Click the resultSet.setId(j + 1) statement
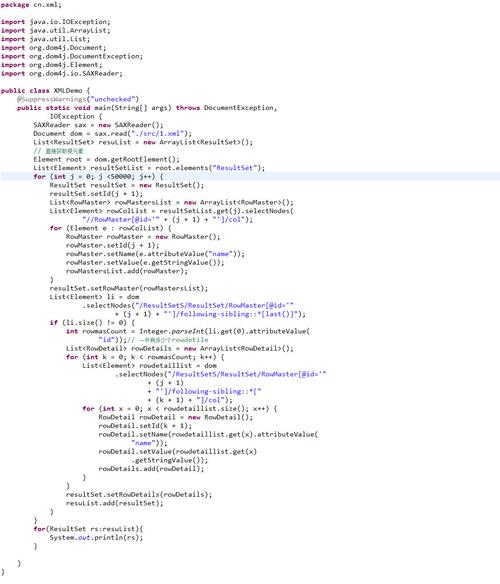The width and height of the screenshot is (500, 584). pyautogui.click(x=96, y=194)
